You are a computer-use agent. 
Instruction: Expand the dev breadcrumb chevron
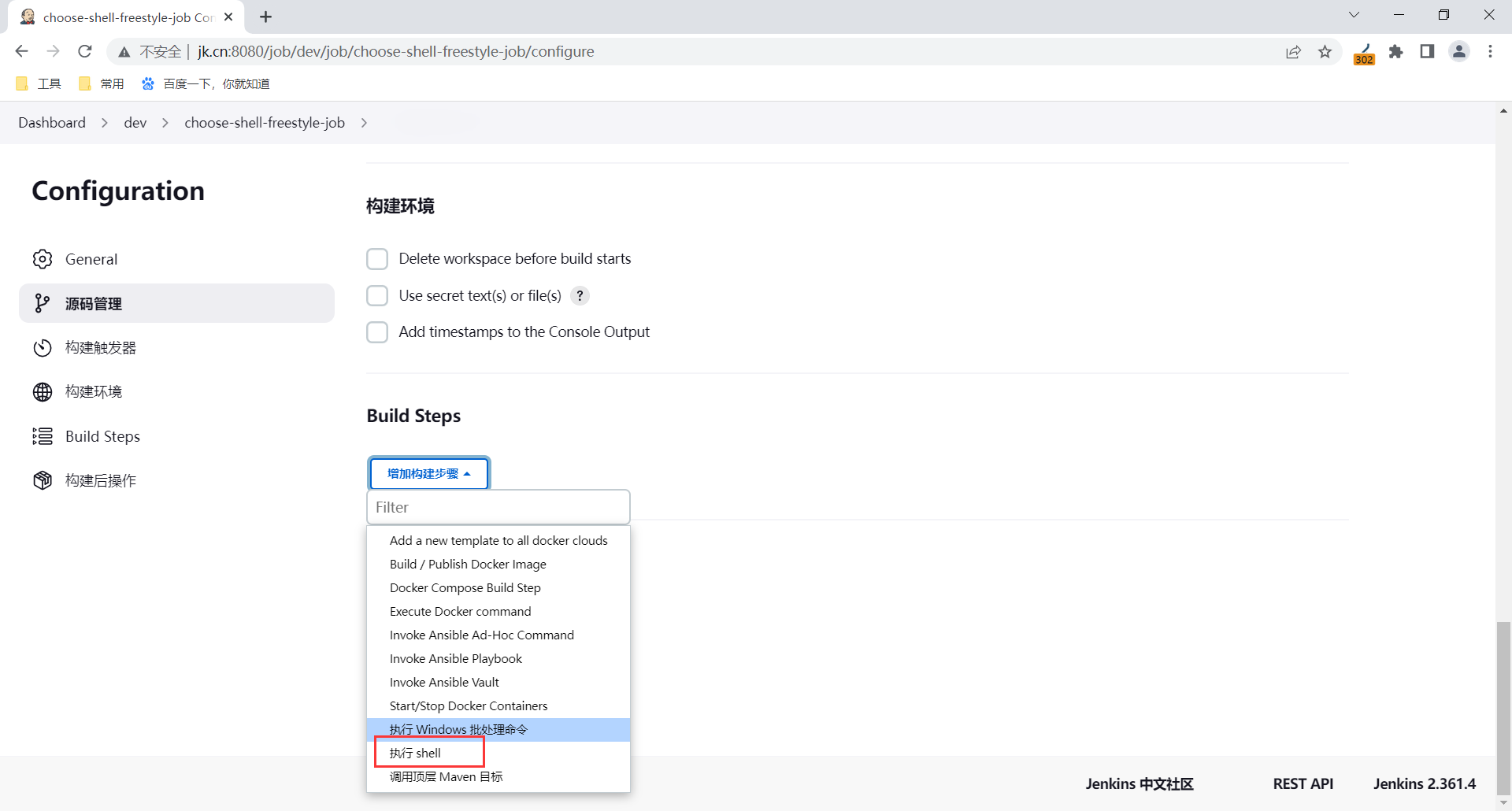(165, 123)
